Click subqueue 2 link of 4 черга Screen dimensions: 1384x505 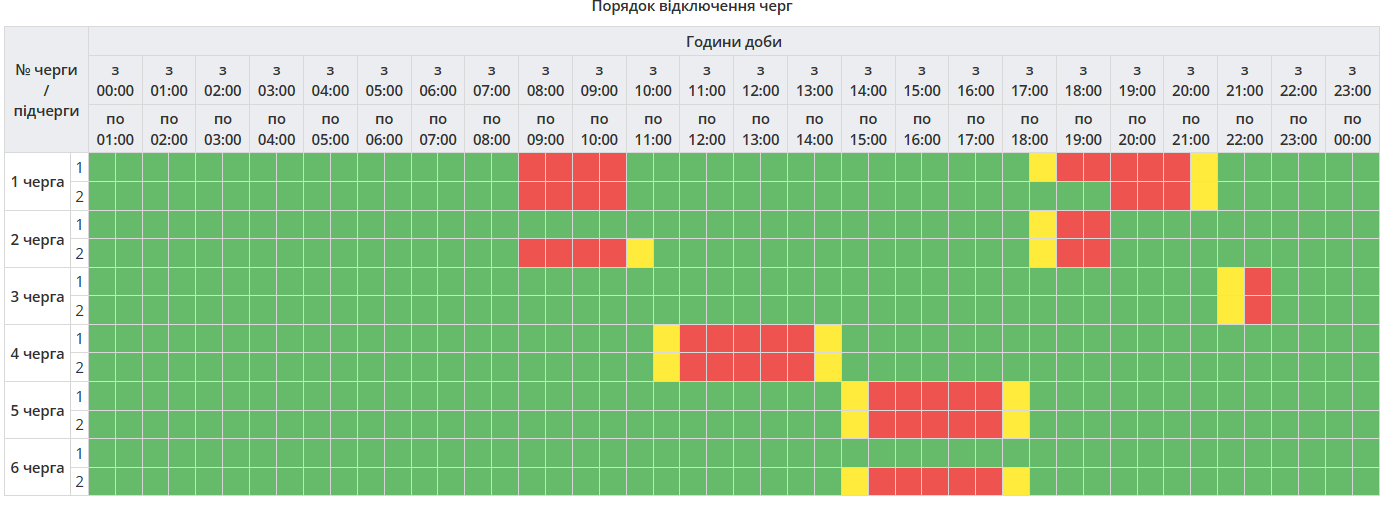pyautogui.click(x=79, y=367)
